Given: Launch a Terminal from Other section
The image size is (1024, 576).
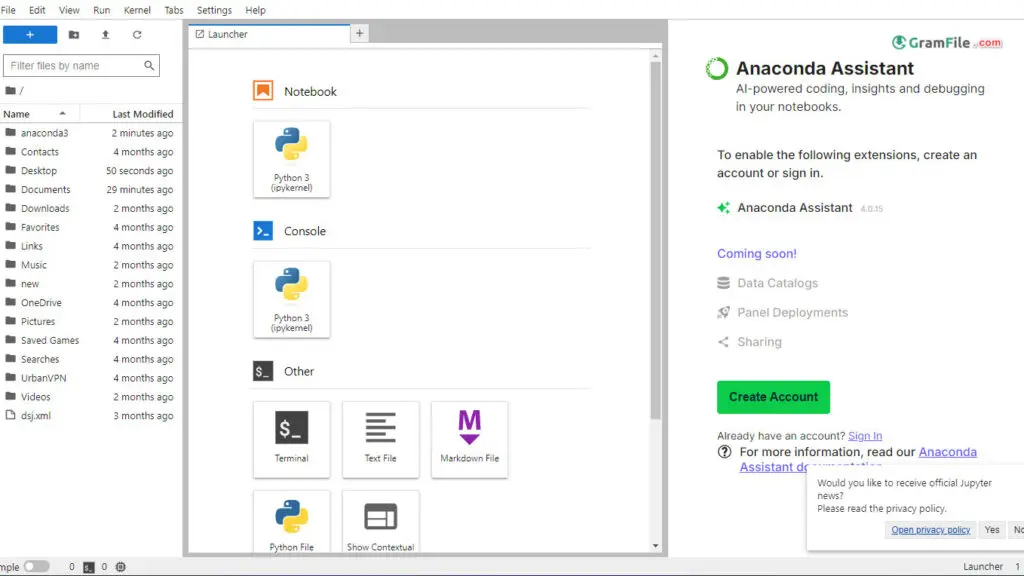Looking at the screenshot, I should (x=291, y=439).
